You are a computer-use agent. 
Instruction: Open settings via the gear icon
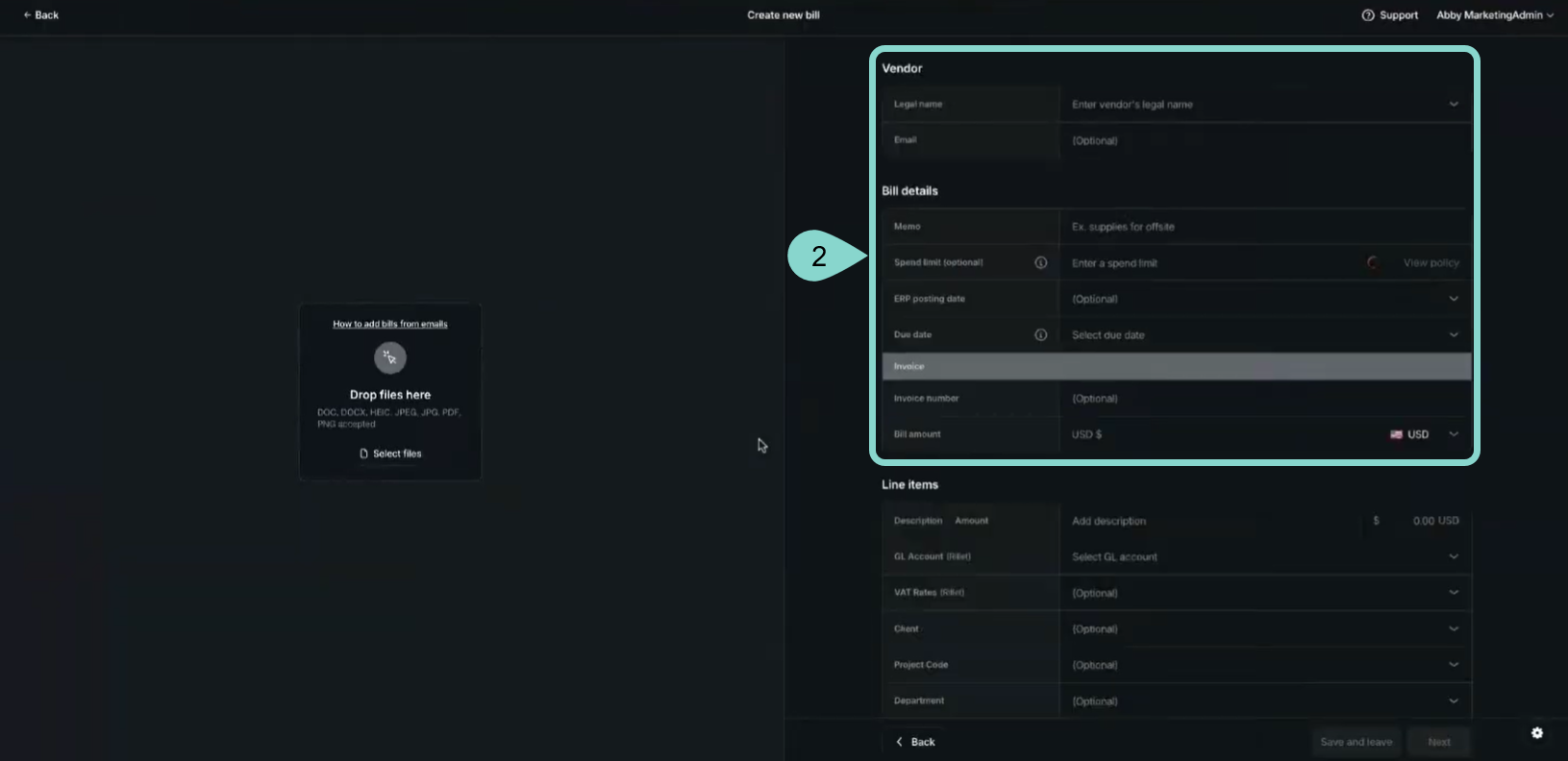1536,733
